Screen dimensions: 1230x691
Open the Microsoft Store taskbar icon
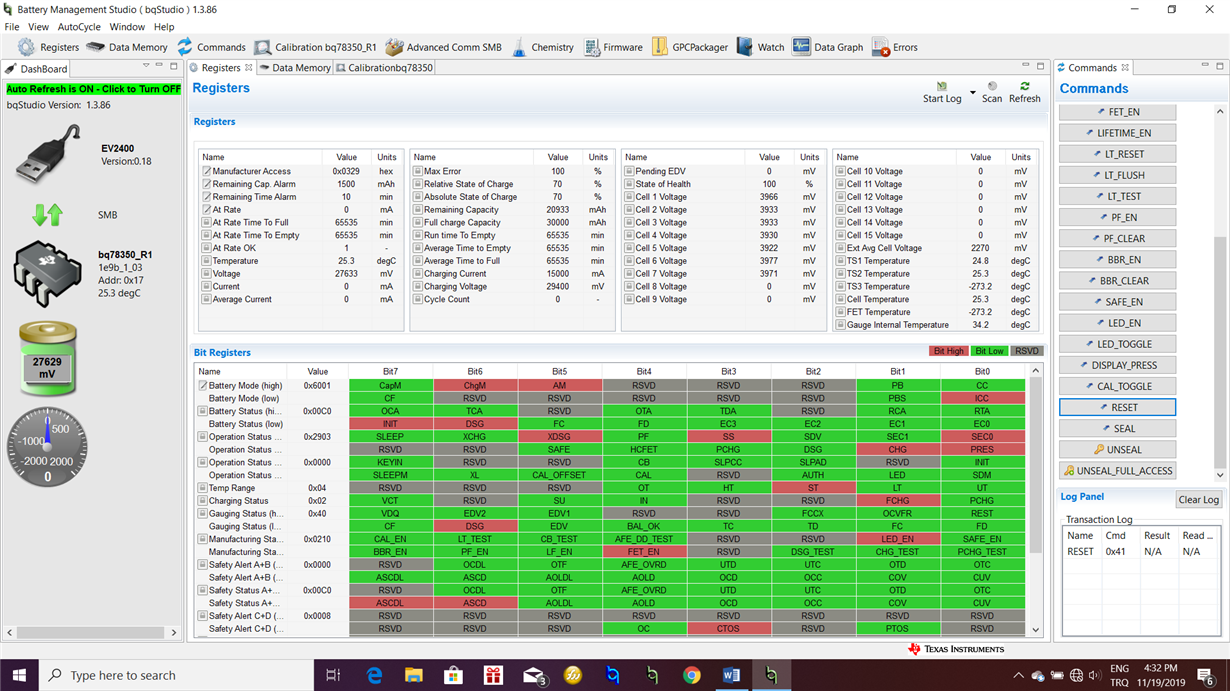pyautogui.click(x=453, y=676)
